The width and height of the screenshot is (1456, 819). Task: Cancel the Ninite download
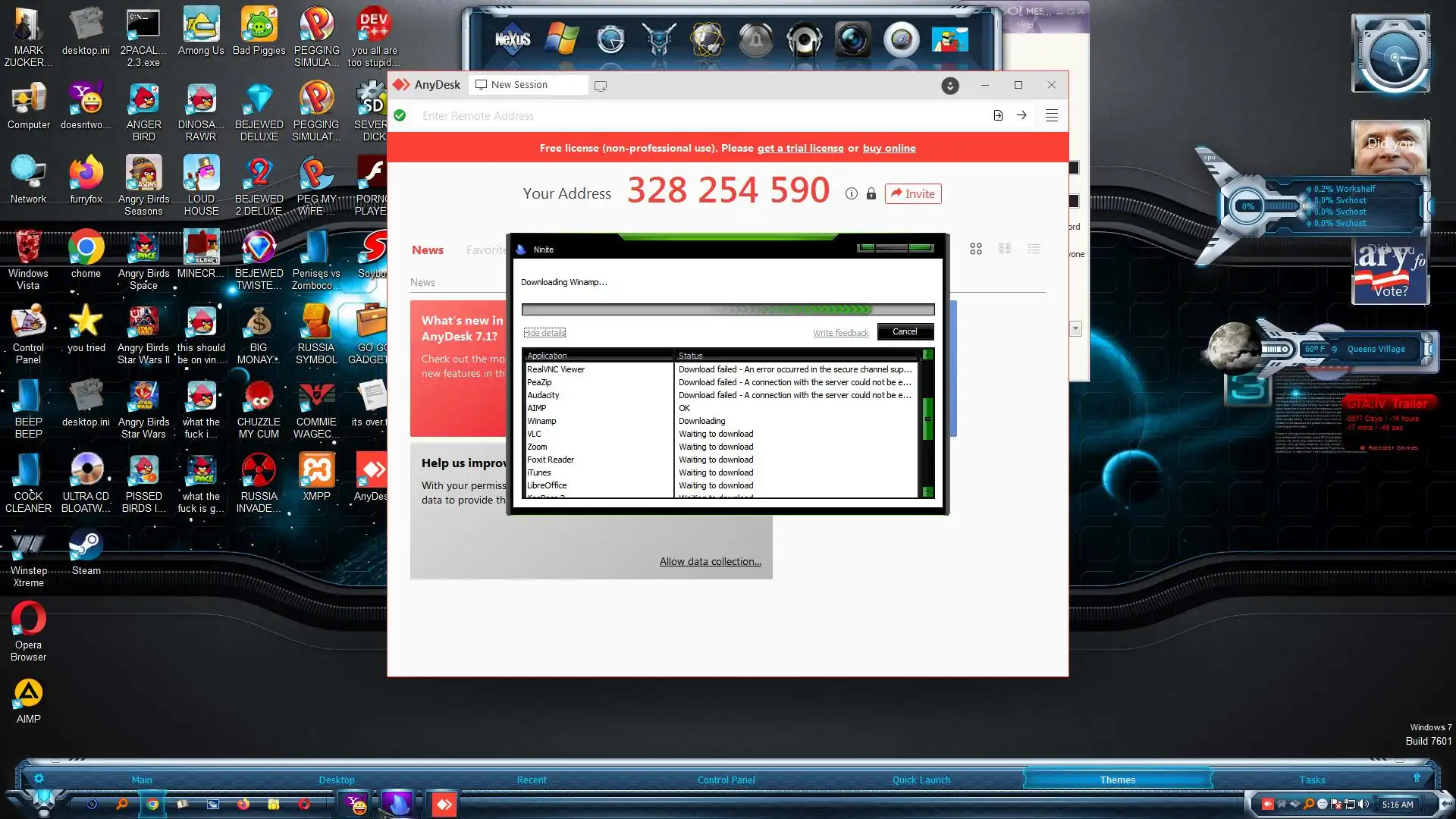click(905, 331)
